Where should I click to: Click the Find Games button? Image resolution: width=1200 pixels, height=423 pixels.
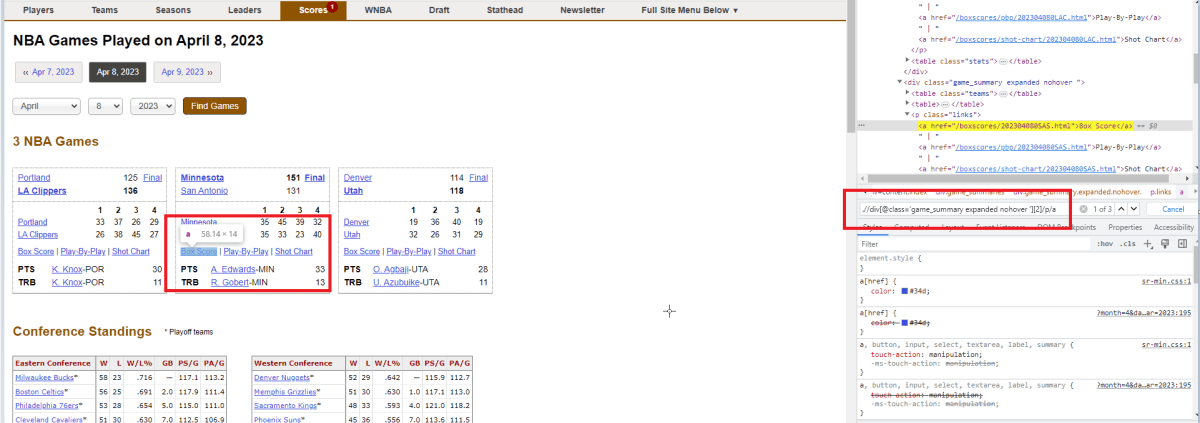215,106
